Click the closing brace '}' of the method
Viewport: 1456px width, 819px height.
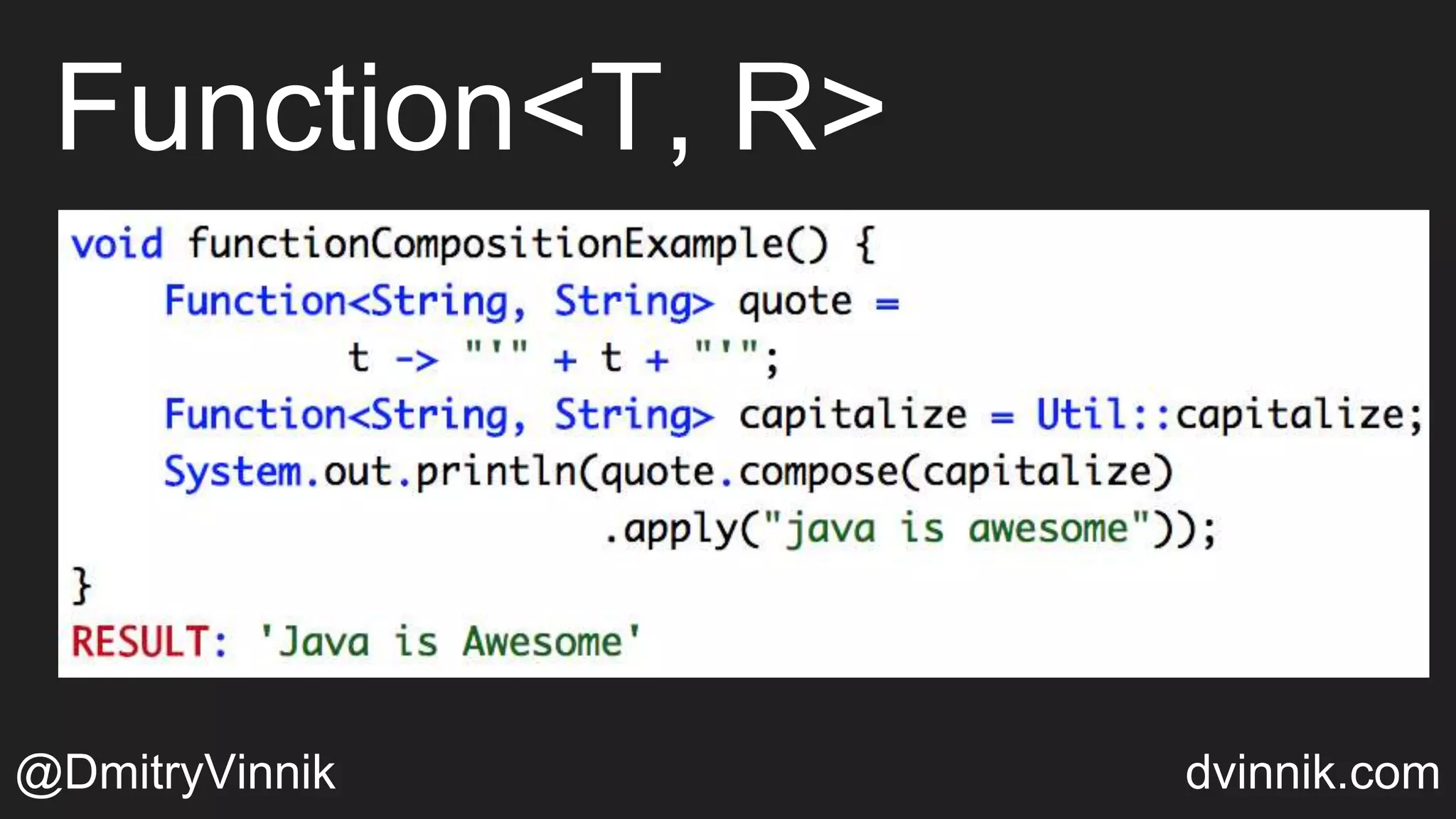click(82, 586)
